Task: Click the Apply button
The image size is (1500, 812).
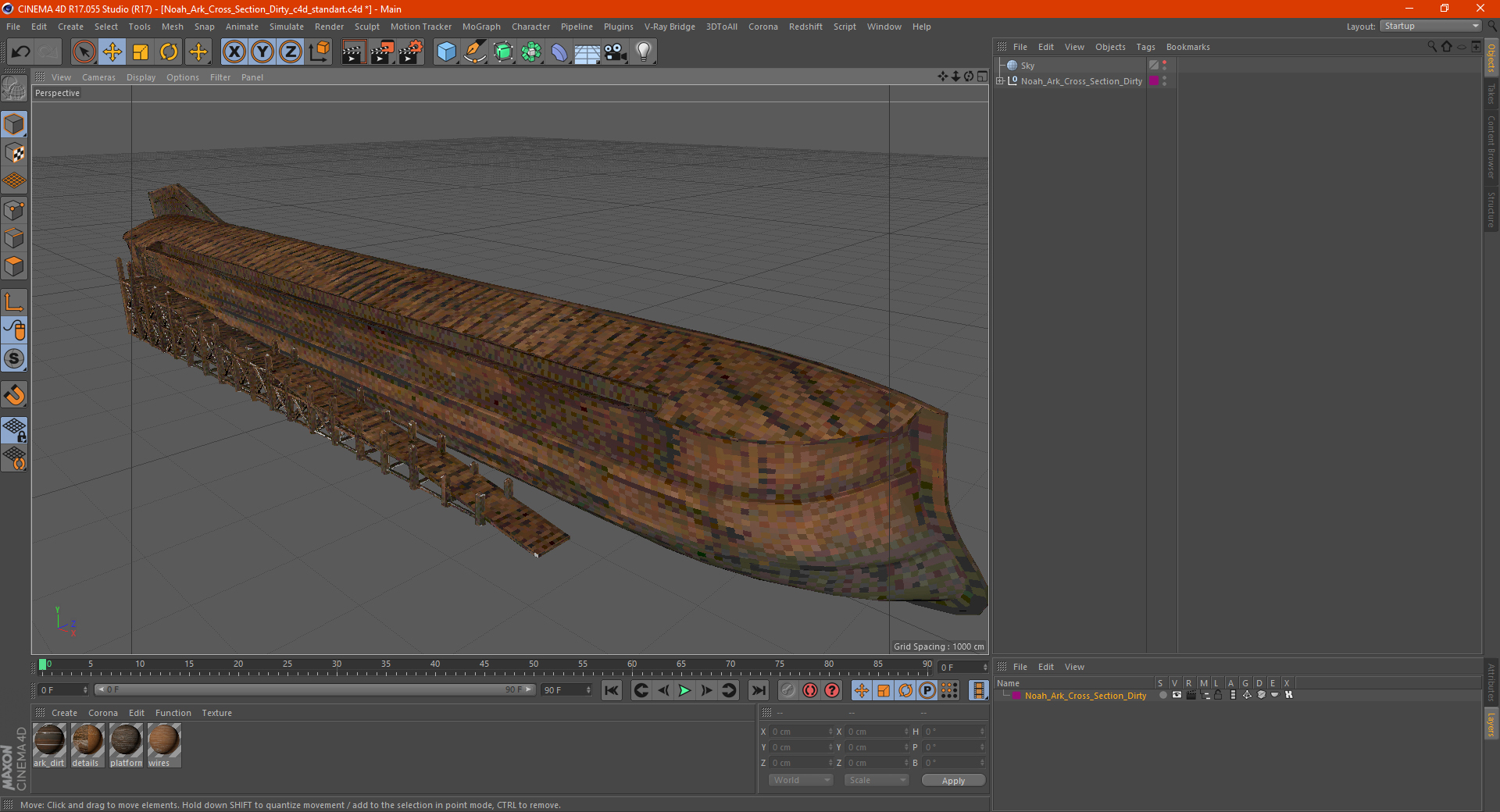Action: pyautogui.click(x=953, y=781)
